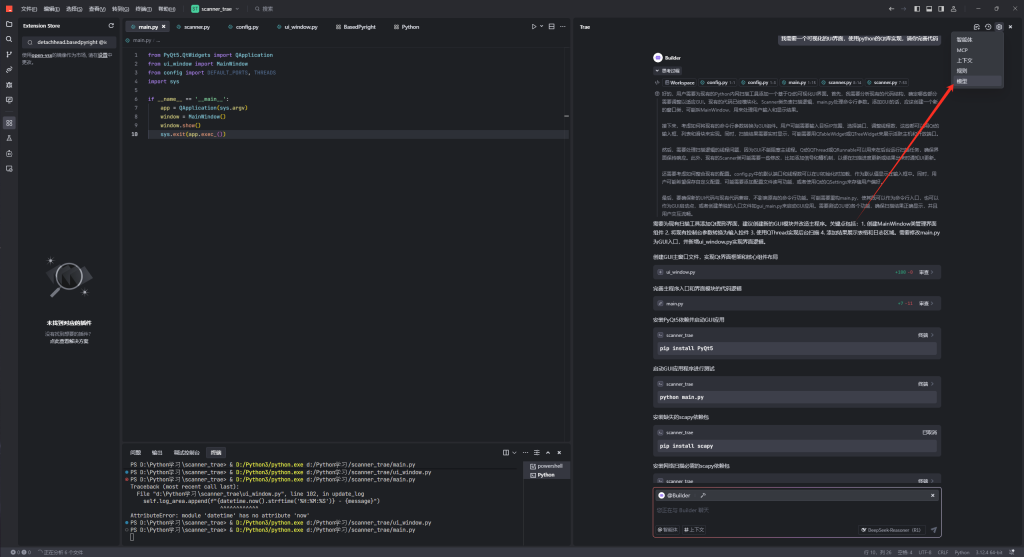Select 上下文 in settings dropdown menu
Image resolution: width=1024 pixels, height=557 pixels.
(977, 60)
